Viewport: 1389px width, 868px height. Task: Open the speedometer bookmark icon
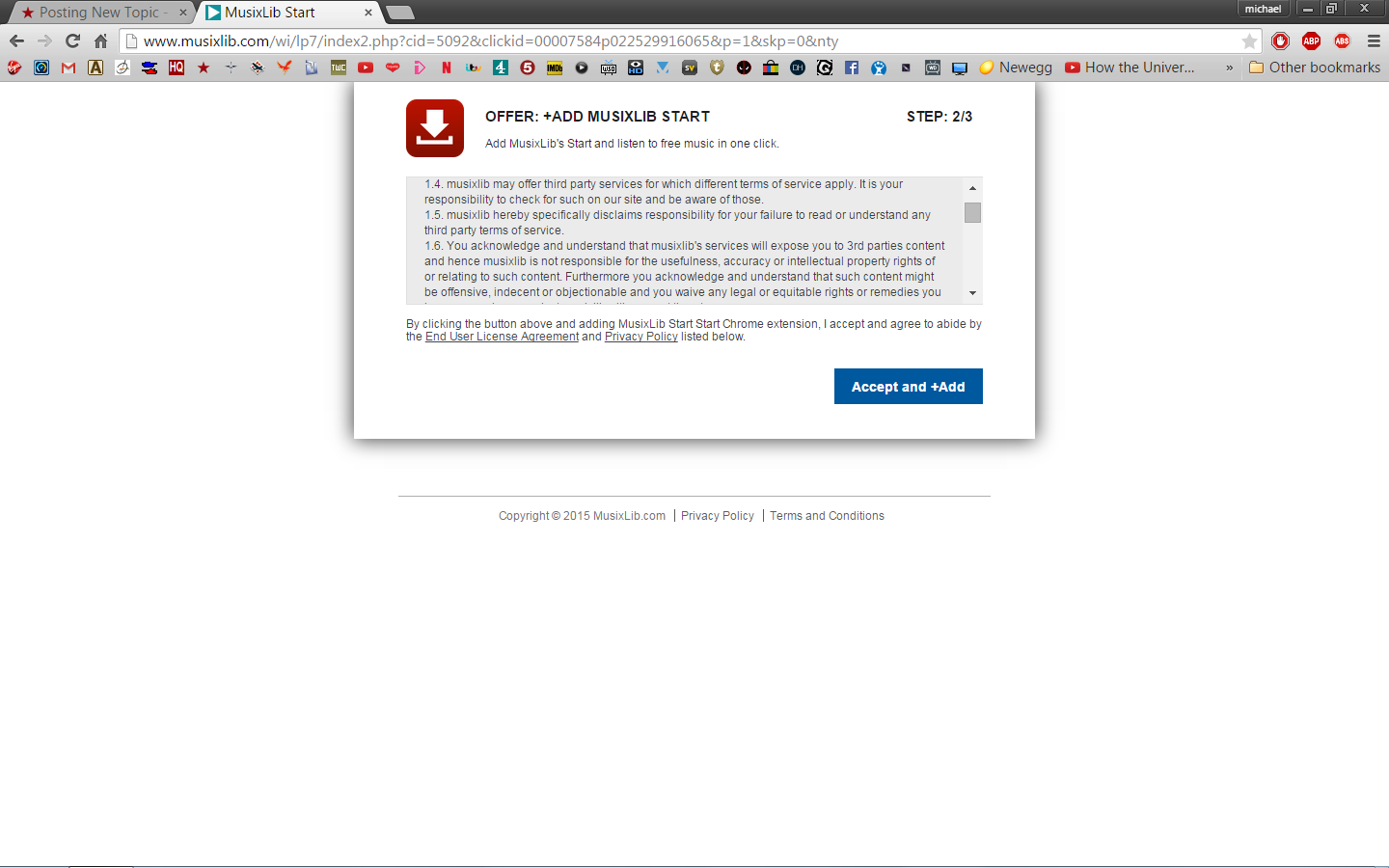[x=41, y=68]
